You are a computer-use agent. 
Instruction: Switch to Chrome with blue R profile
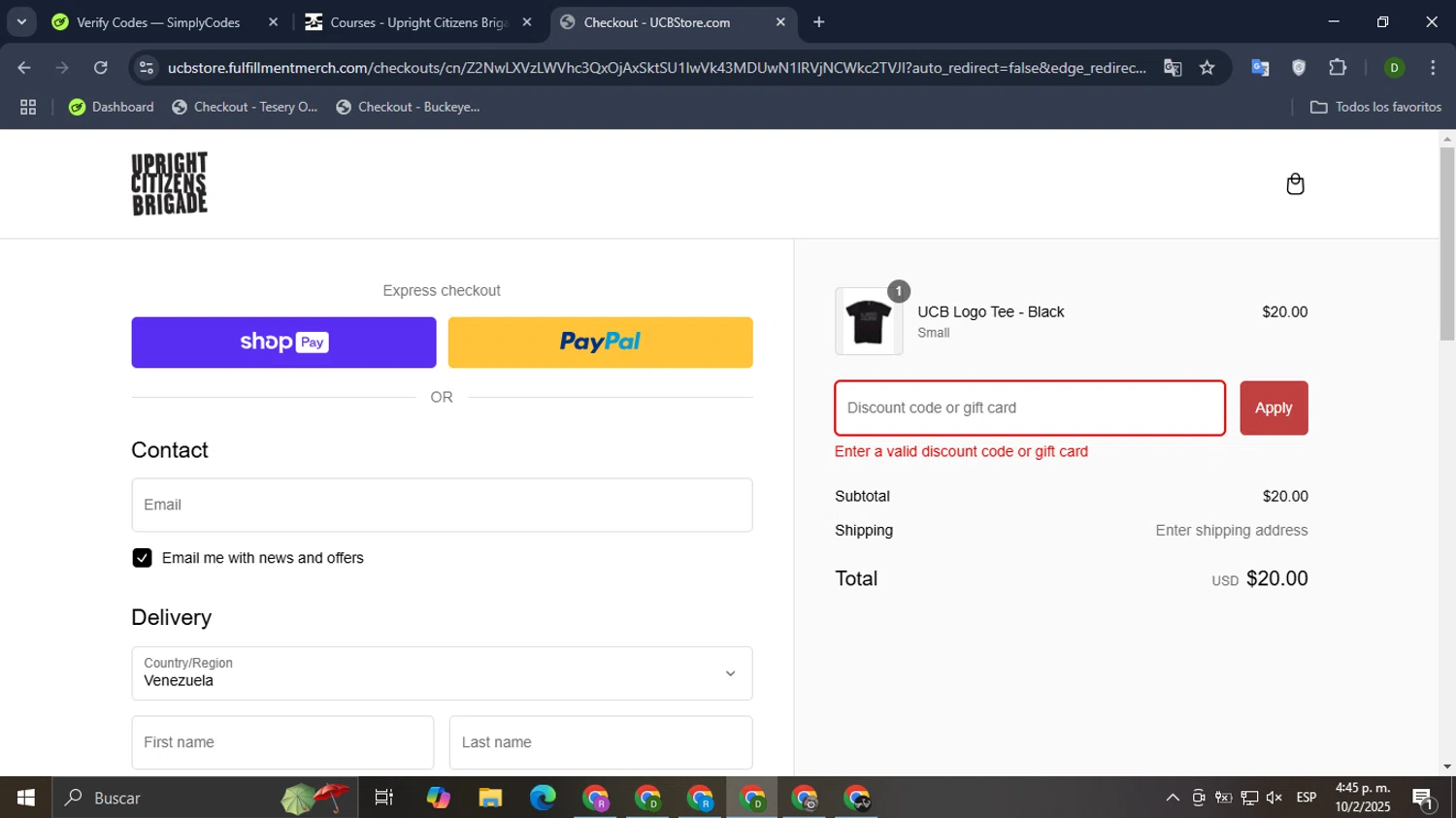coord(700,798)
